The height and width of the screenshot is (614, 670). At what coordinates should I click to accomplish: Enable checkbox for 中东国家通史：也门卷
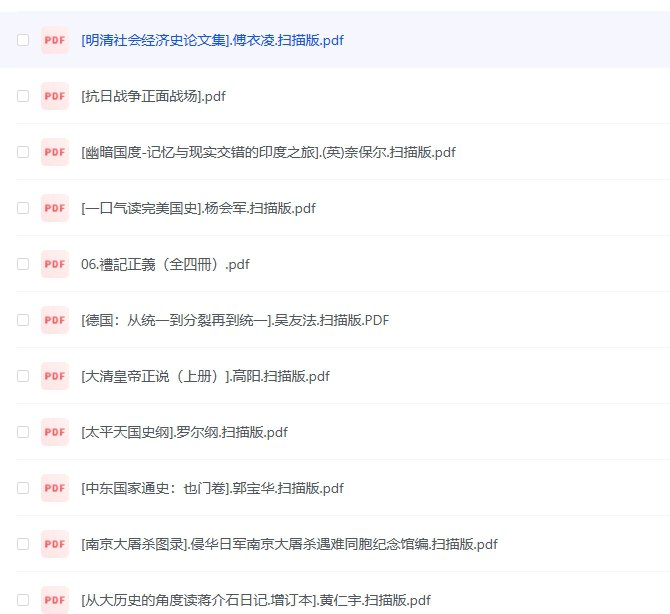coord(23,488)
